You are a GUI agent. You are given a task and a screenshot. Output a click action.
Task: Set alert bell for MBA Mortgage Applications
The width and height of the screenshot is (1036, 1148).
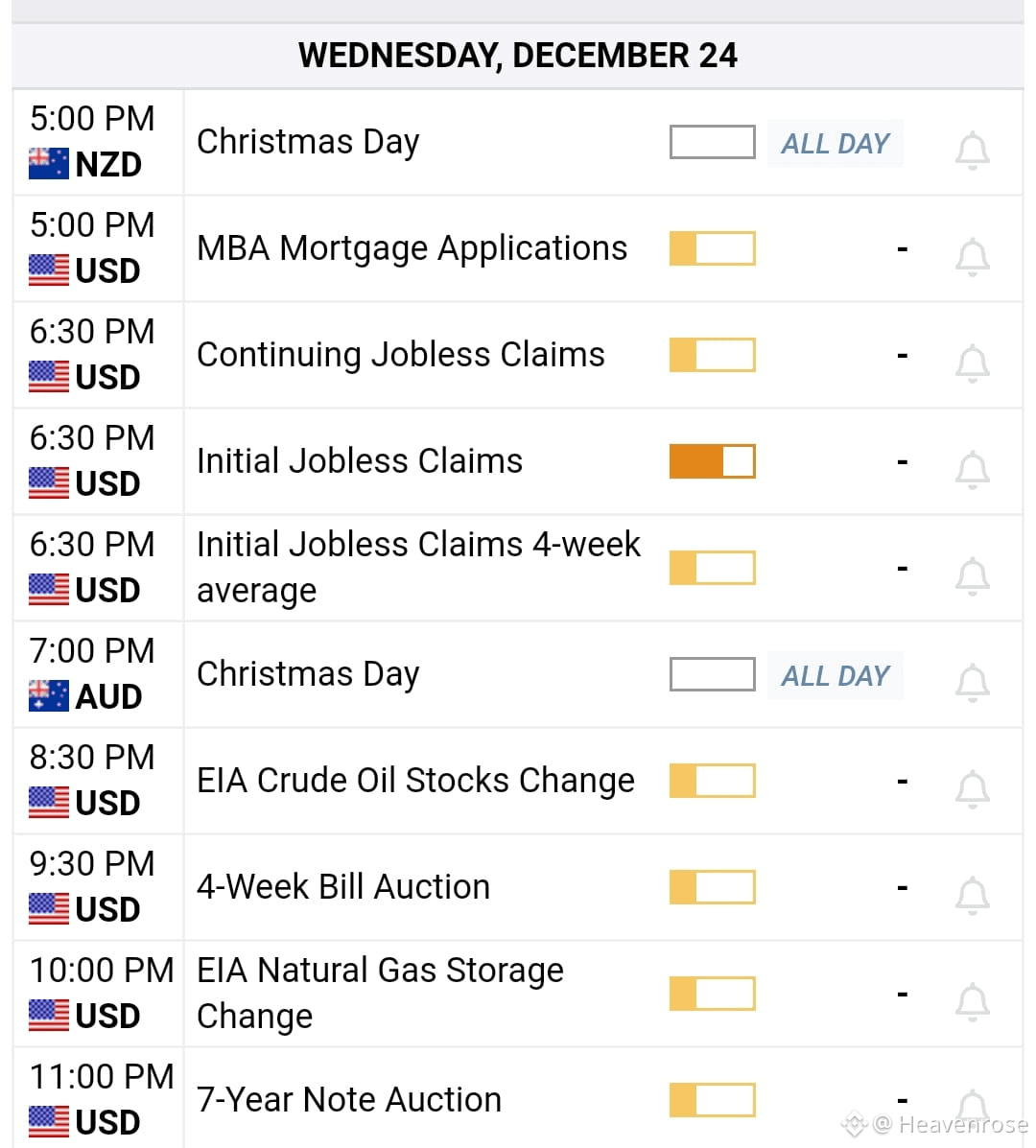973,257
